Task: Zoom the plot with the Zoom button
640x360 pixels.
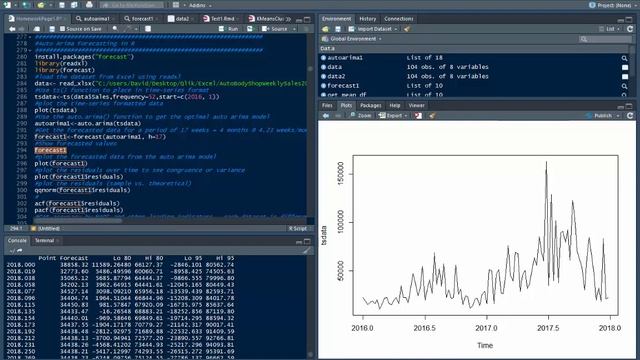Action: [x=361, y=116]
